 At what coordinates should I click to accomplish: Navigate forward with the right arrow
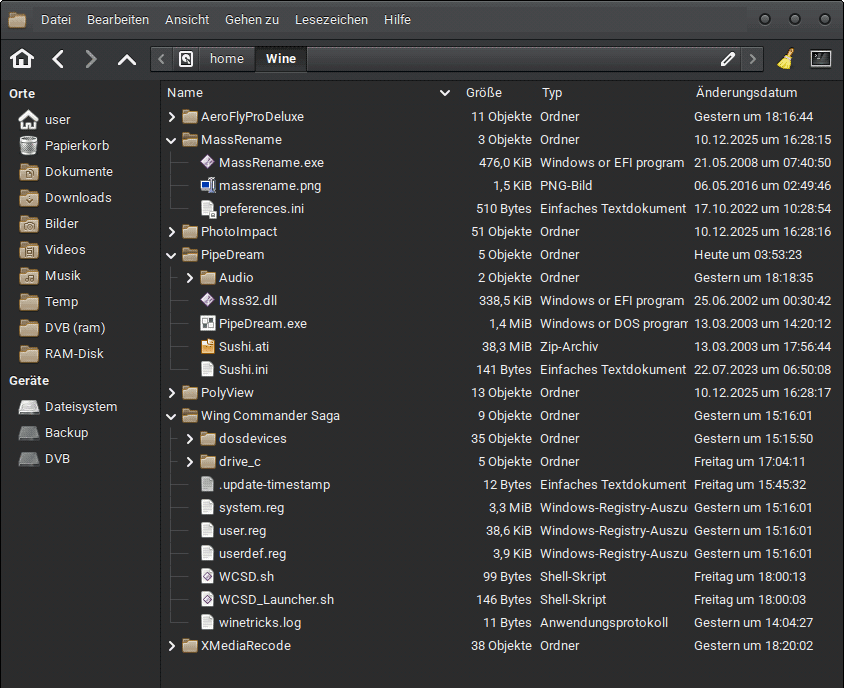coord(91,59)
